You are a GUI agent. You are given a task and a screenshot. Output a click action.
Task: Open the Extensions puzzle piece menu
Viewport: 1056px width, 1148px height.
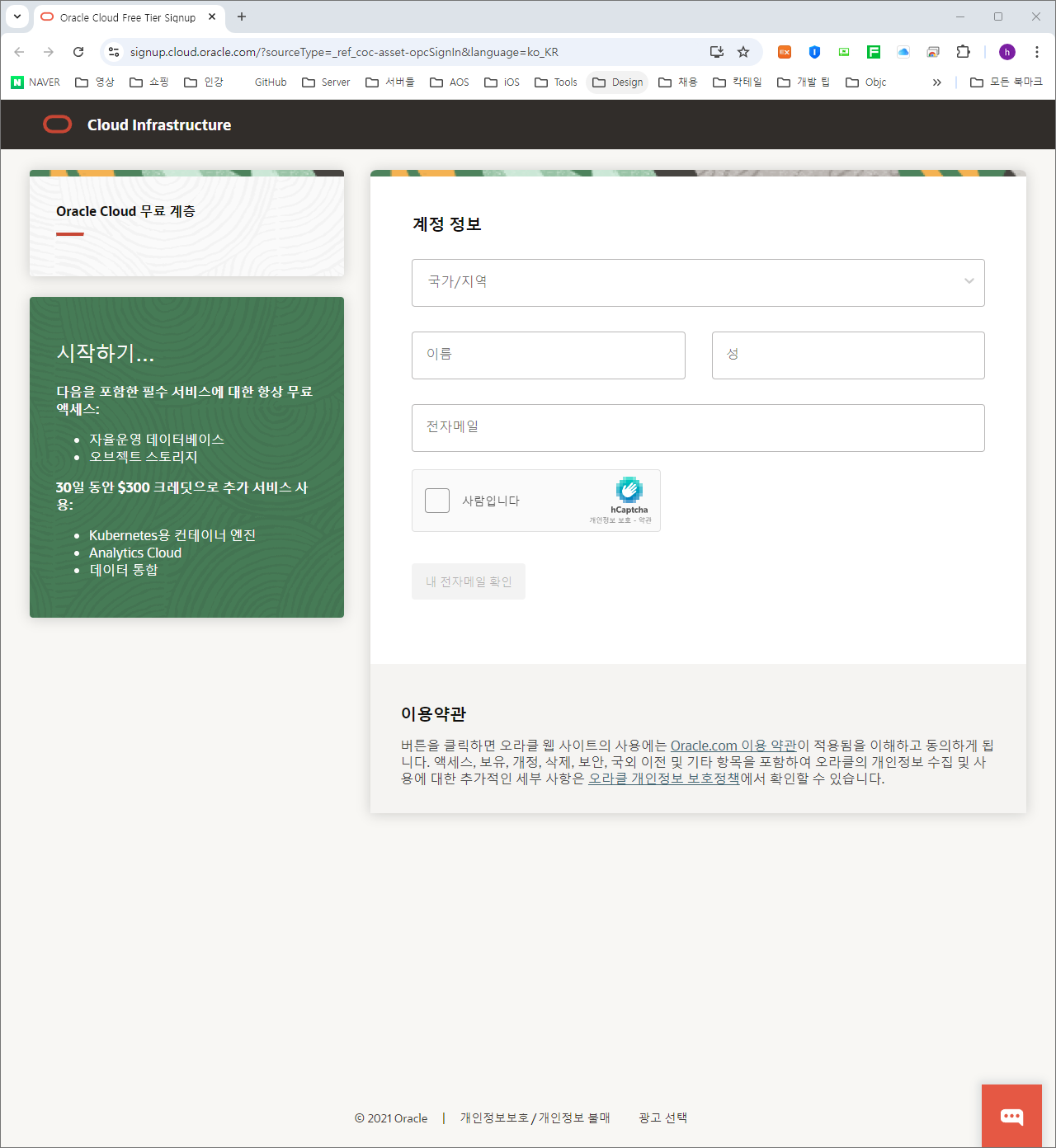(963, 52)
